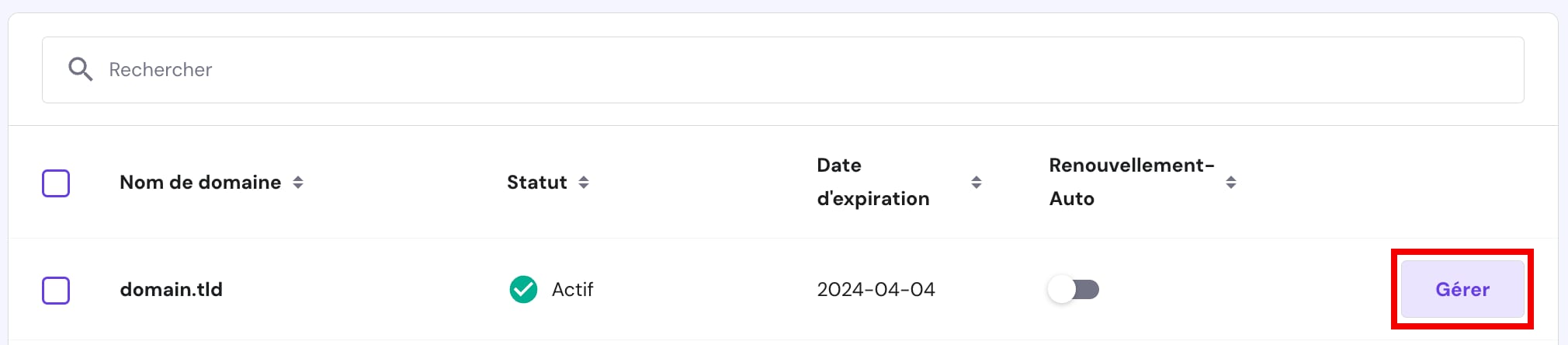Screen dimensions: 1568x345
Task: Click the green Actif checkmark icon
Action: pos(523,289)
